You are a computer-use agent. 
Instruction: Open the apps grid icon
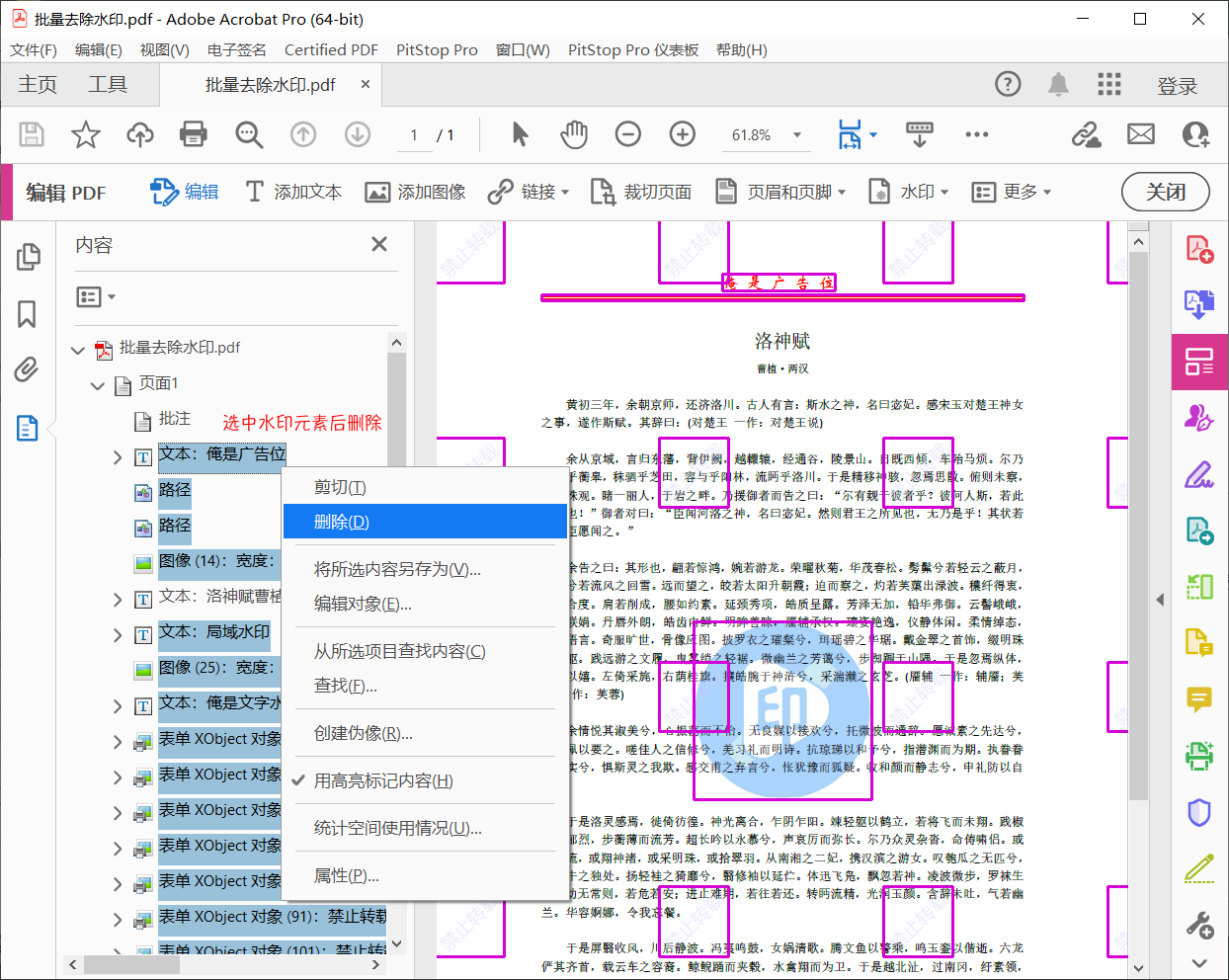pyautogui.click(x=1109, y=84)
